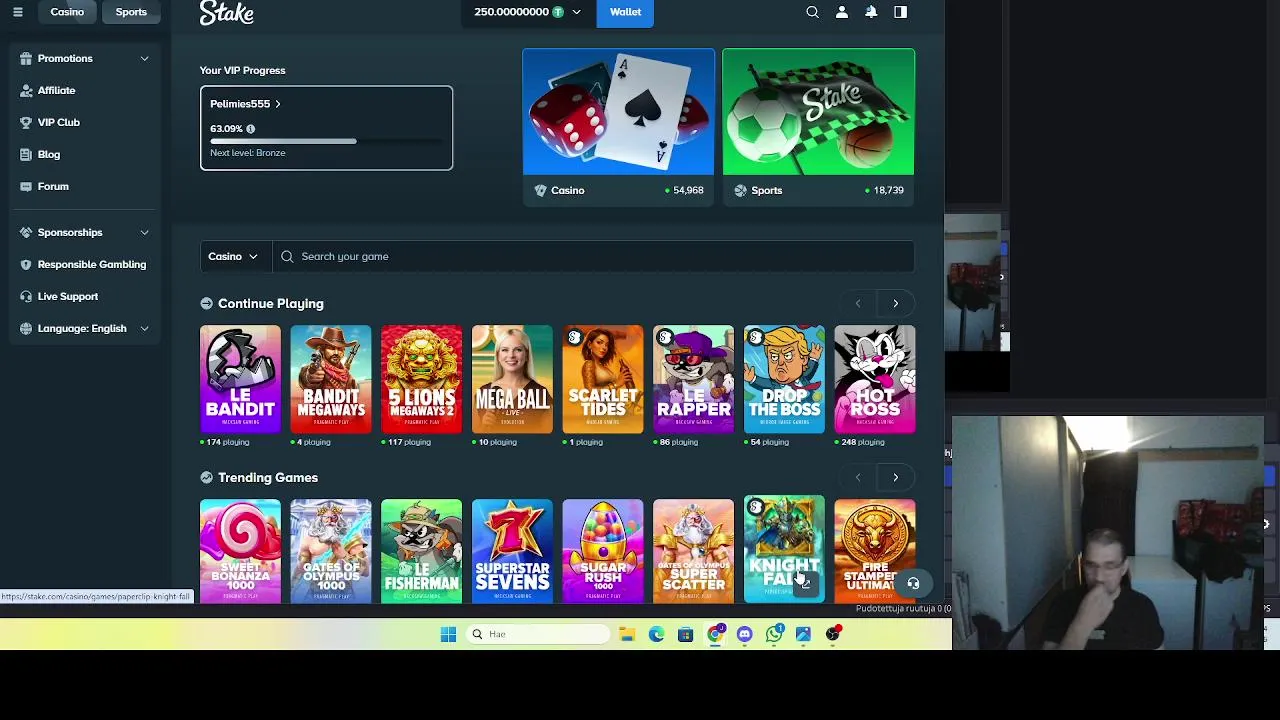1280x720 pixels.
Task: Go to previous Trending Games
Action: 858,477
